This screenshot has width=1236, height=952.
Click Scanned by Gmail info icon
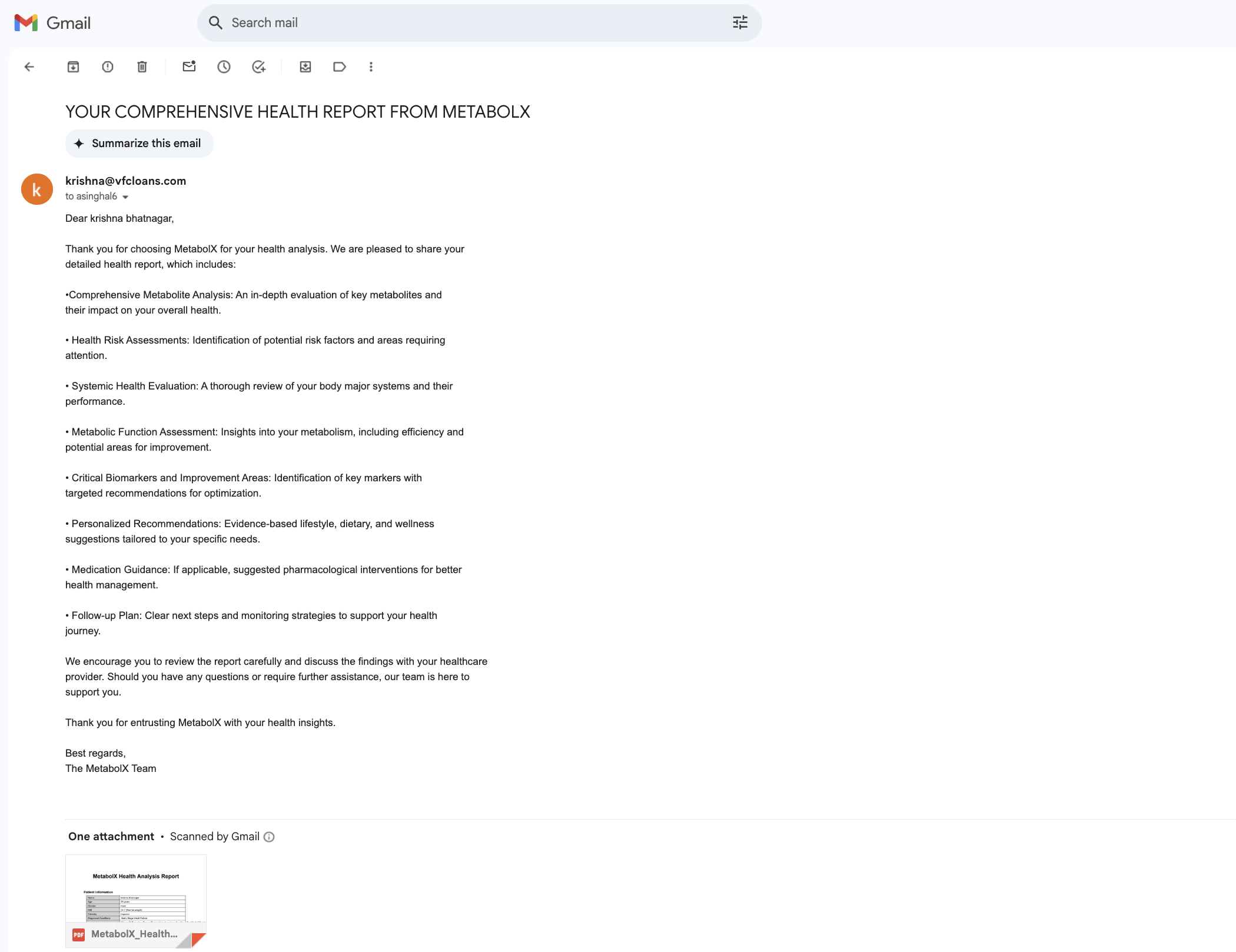269,837
